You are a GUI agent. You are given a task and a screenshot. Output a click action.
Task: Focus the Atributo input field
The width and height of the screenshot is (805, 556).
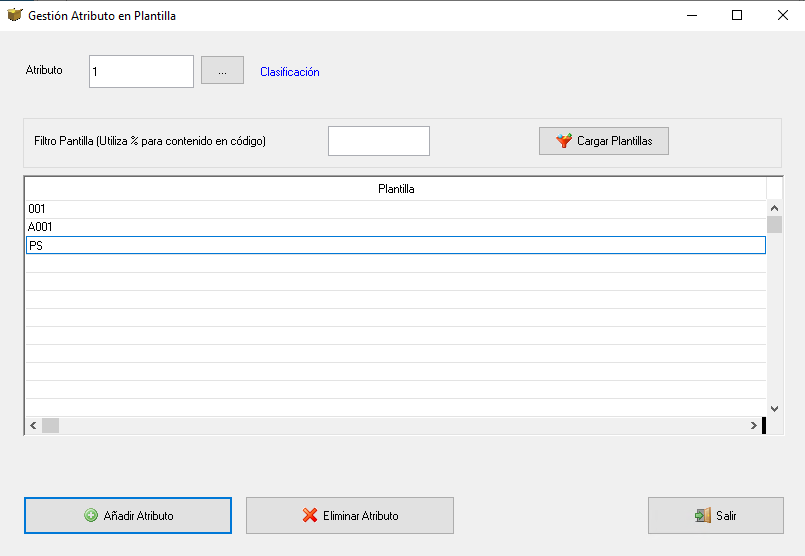(x=141, y=71)
